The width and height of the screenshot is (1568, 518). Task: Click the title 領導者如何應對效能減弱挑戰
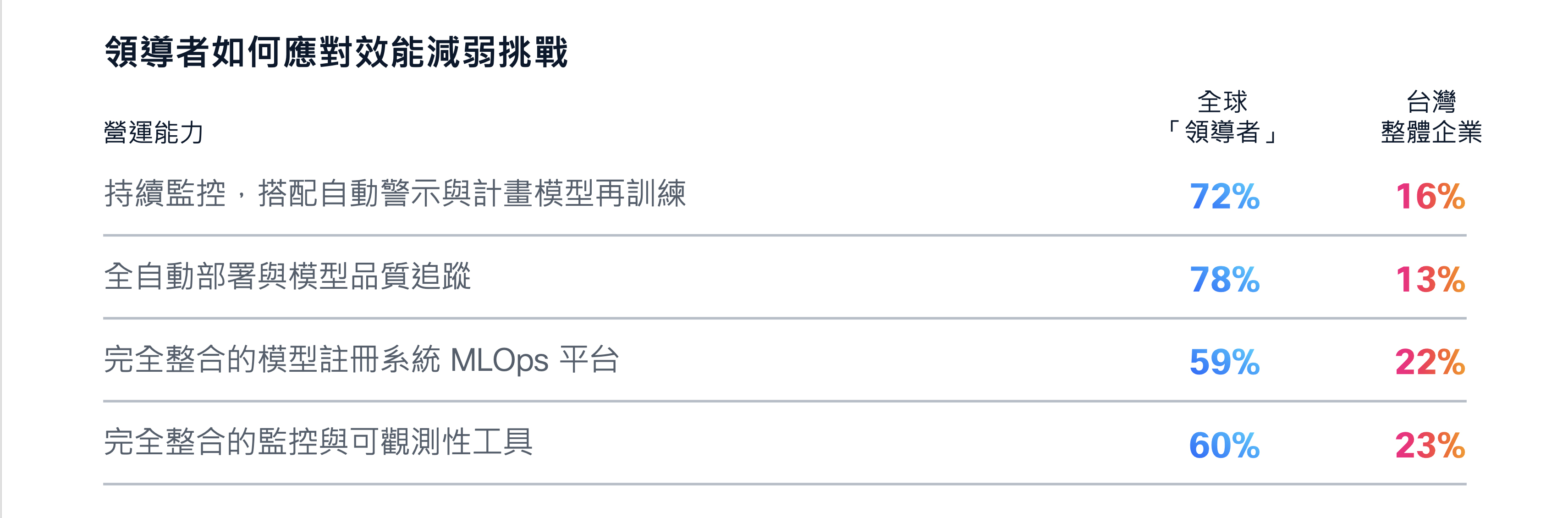[336, 52]
